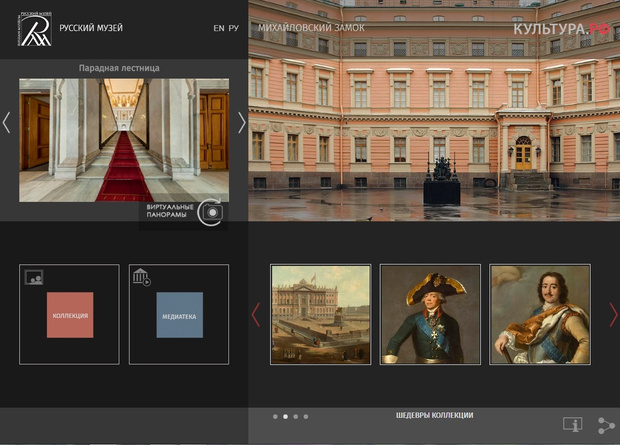The width and height of the screenshot is (620, 445).
Task: Open the Коллекция section
Action: click(70, 315)
